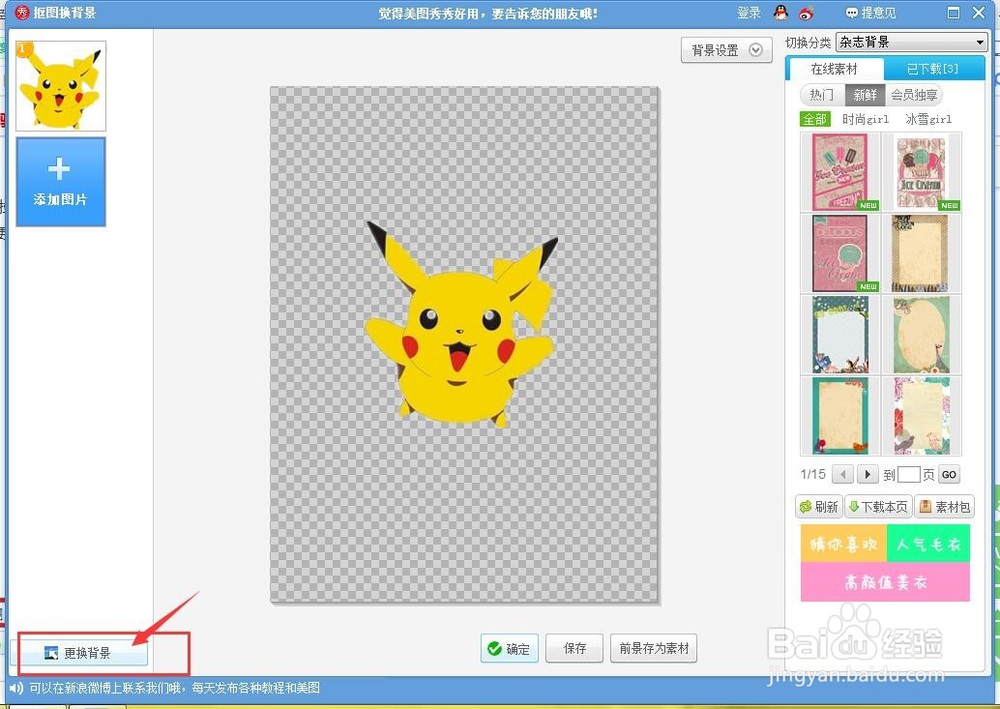Viewport: 1000px width, 709px height.
Task: Select the beige vintage fringe background
Action: pos(922,253)
